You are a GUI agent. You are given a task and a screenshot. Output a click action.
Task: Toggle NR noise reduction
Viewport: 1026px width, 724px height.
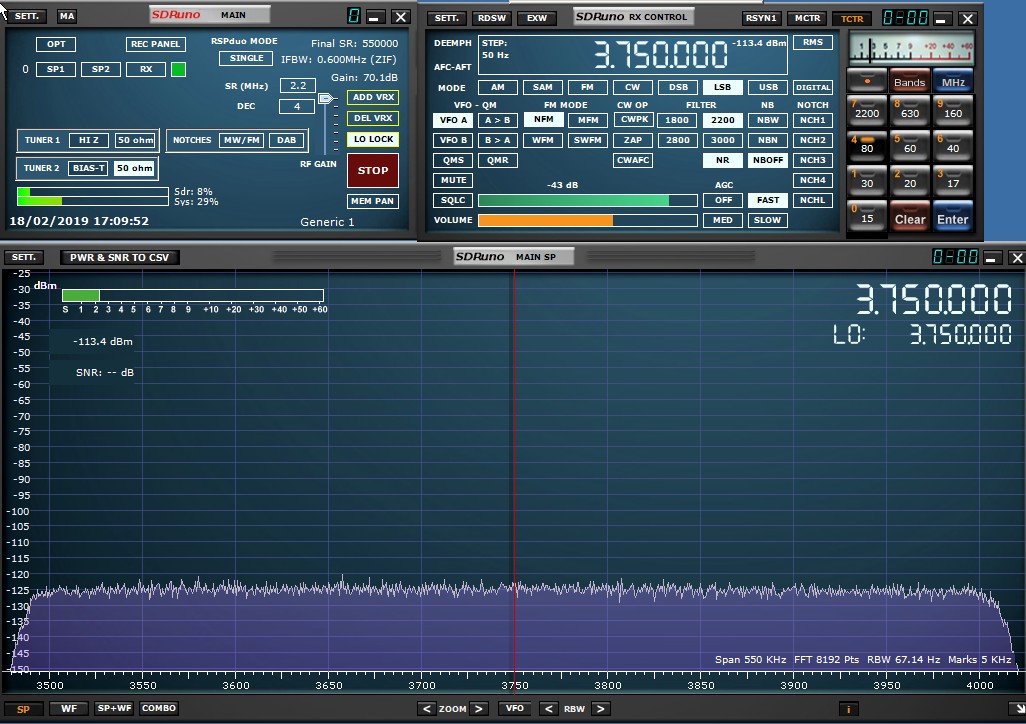722,160
